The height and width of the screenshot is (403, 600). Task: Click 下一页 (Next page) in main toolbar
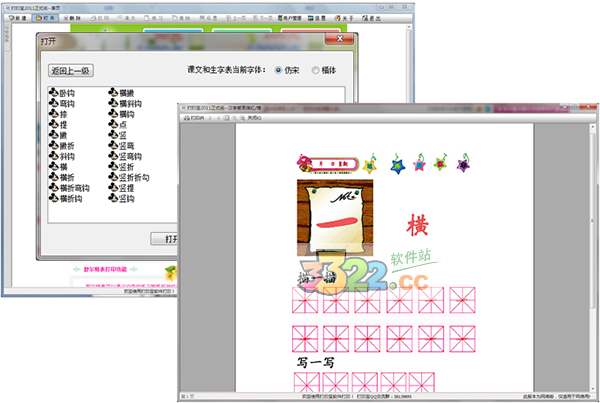262,18
